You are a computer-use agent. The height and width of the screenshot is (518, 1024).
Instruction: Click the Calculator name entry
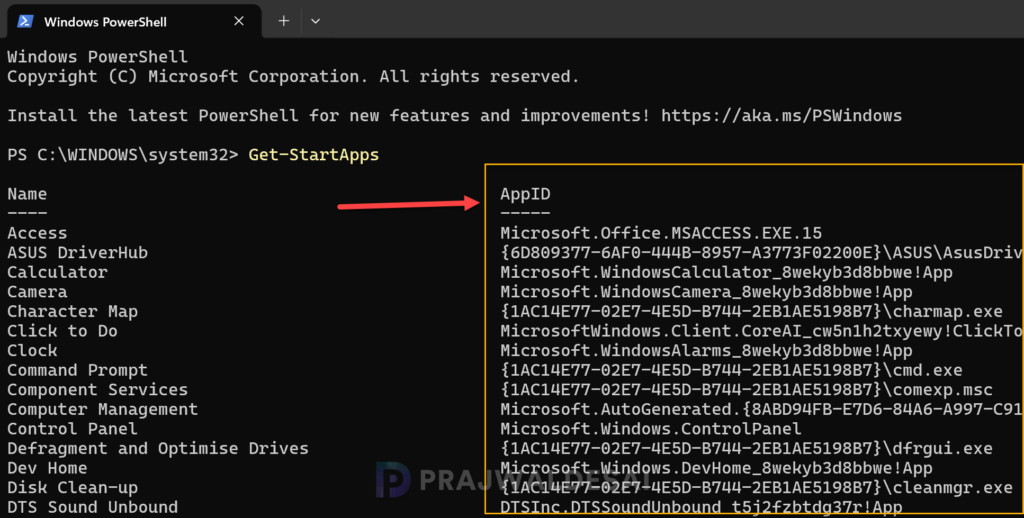(x=57, y=272)
